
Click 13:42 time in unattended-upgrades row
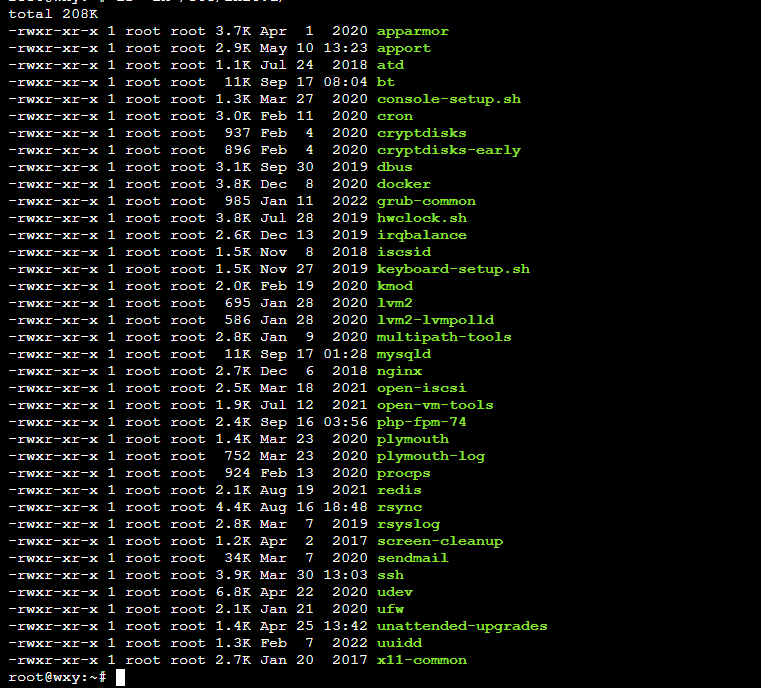click(x=346, y=626)
